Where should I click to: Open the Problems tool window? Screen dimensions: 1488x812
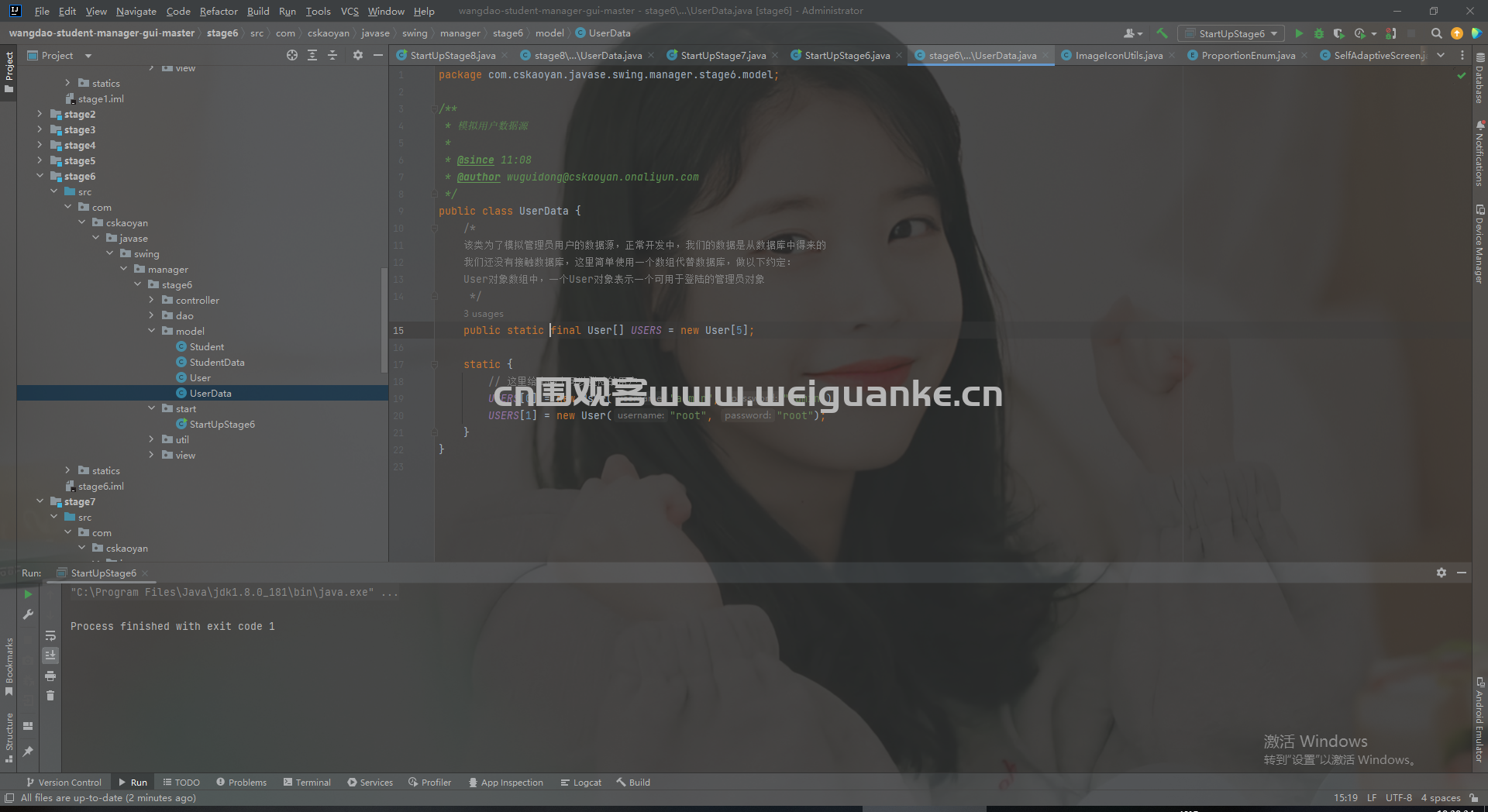click(241, 783)
